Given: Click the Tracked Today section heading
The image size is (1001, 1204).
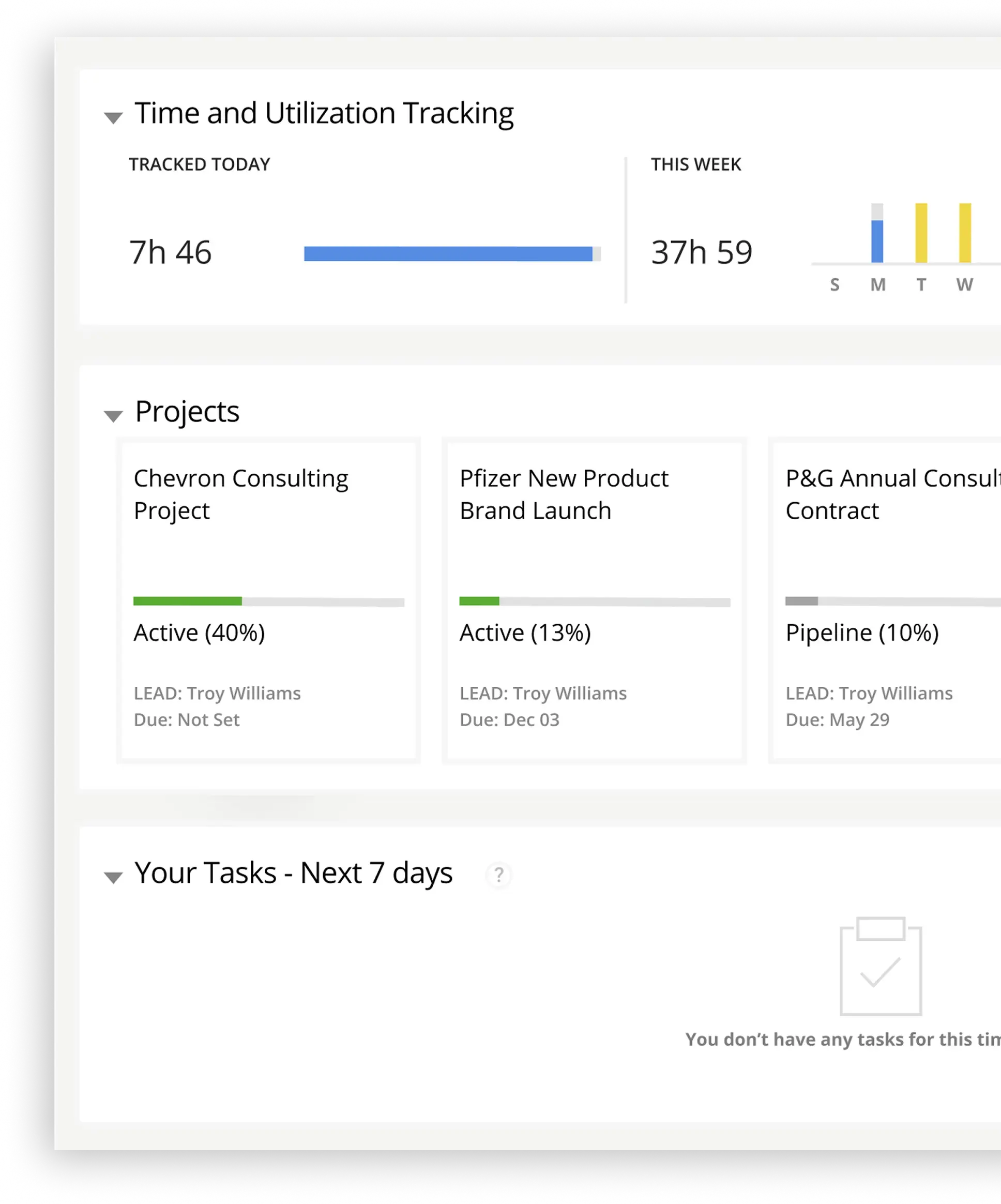Looking at the screenshot, I should 200,164.
